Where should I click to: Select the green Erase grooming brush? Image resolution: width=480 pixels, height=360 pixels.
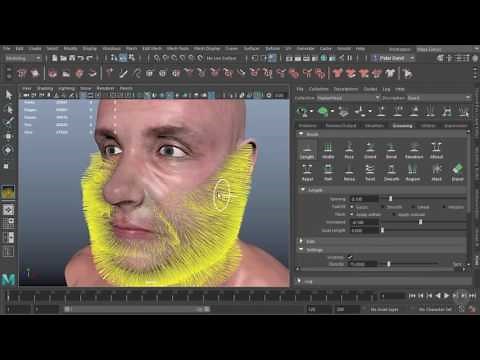458,173
